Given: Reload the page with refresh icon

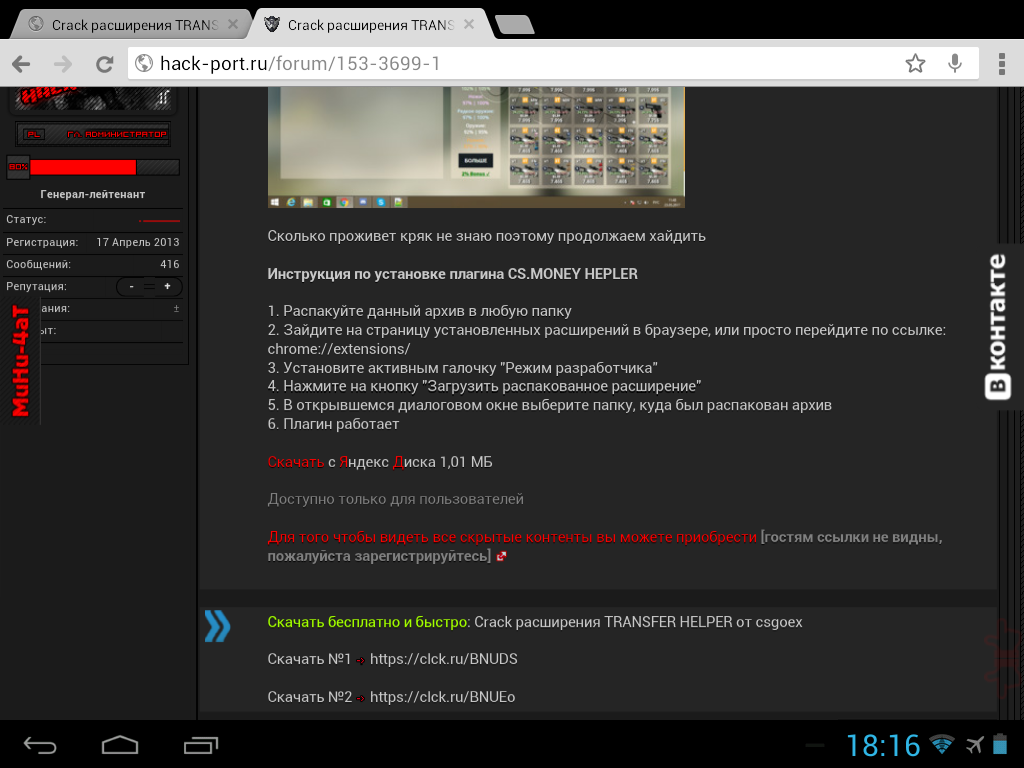Looking at the screenshot, I should (104, 63).
